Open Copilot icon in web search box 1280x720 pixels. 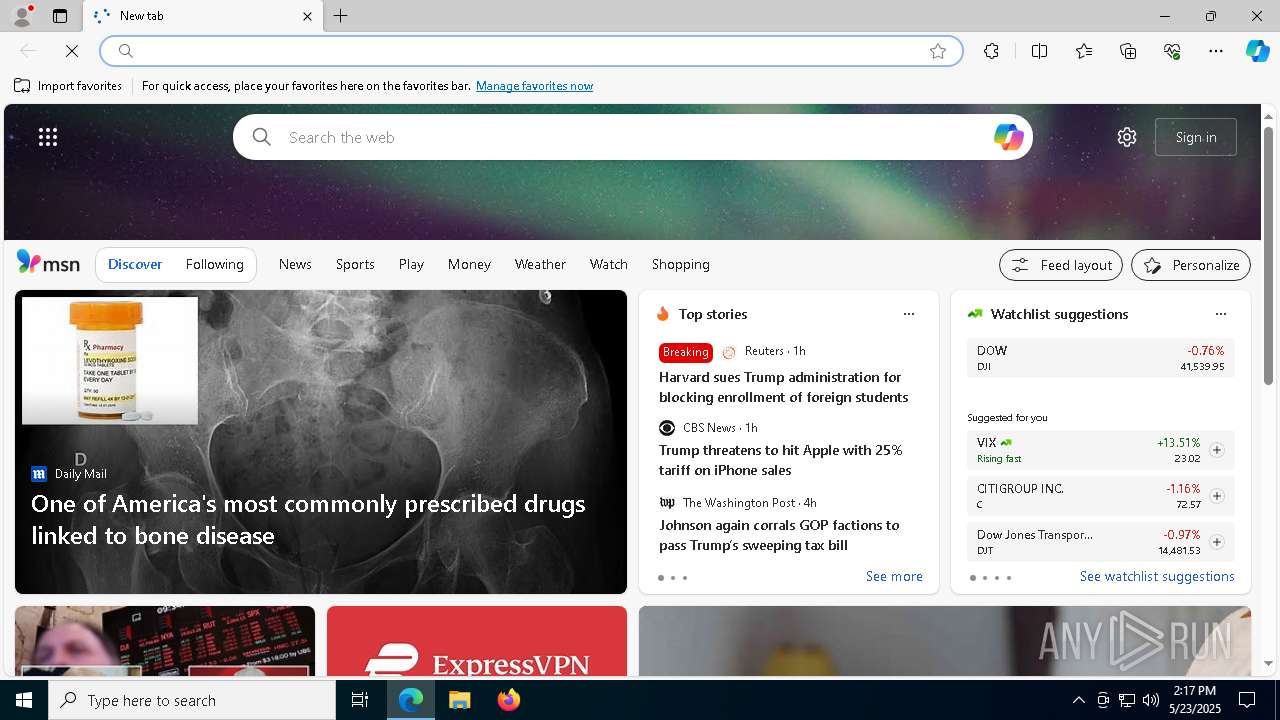pyautogui.click(x=1008, y=137)
